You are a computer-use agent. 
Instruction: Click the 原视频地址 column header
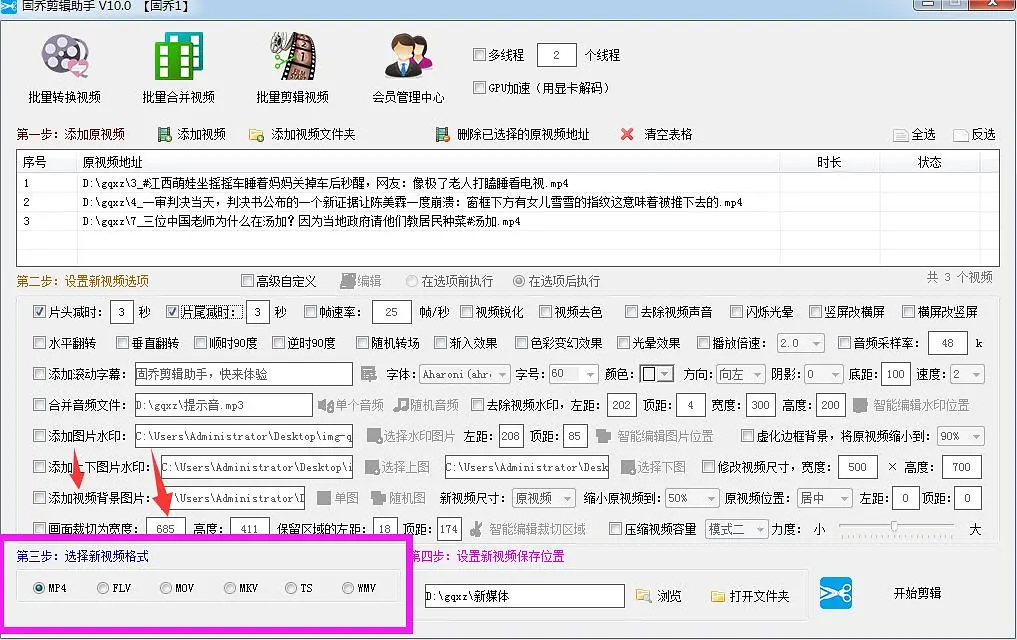click(428, 162)
